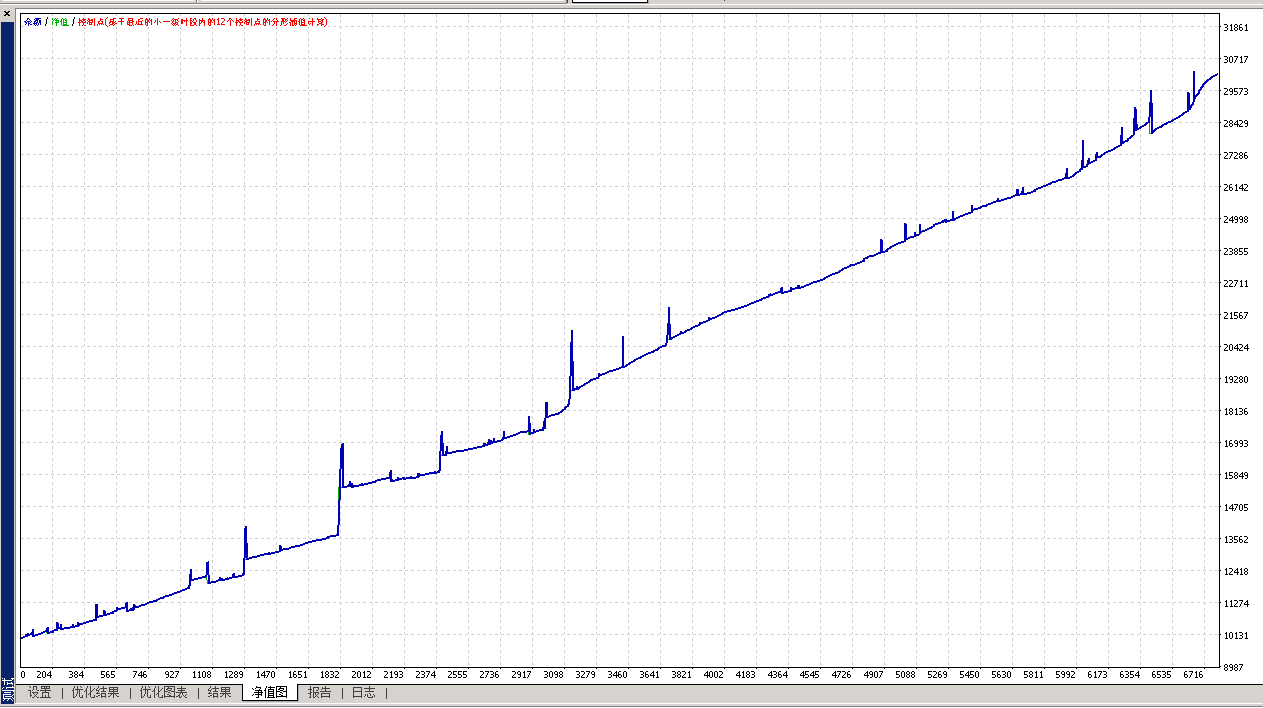Image resolution: width=1263 pixels, height=708 pixels.
Task: Click the 31861 value on vertical axis
Action: 1236,28
